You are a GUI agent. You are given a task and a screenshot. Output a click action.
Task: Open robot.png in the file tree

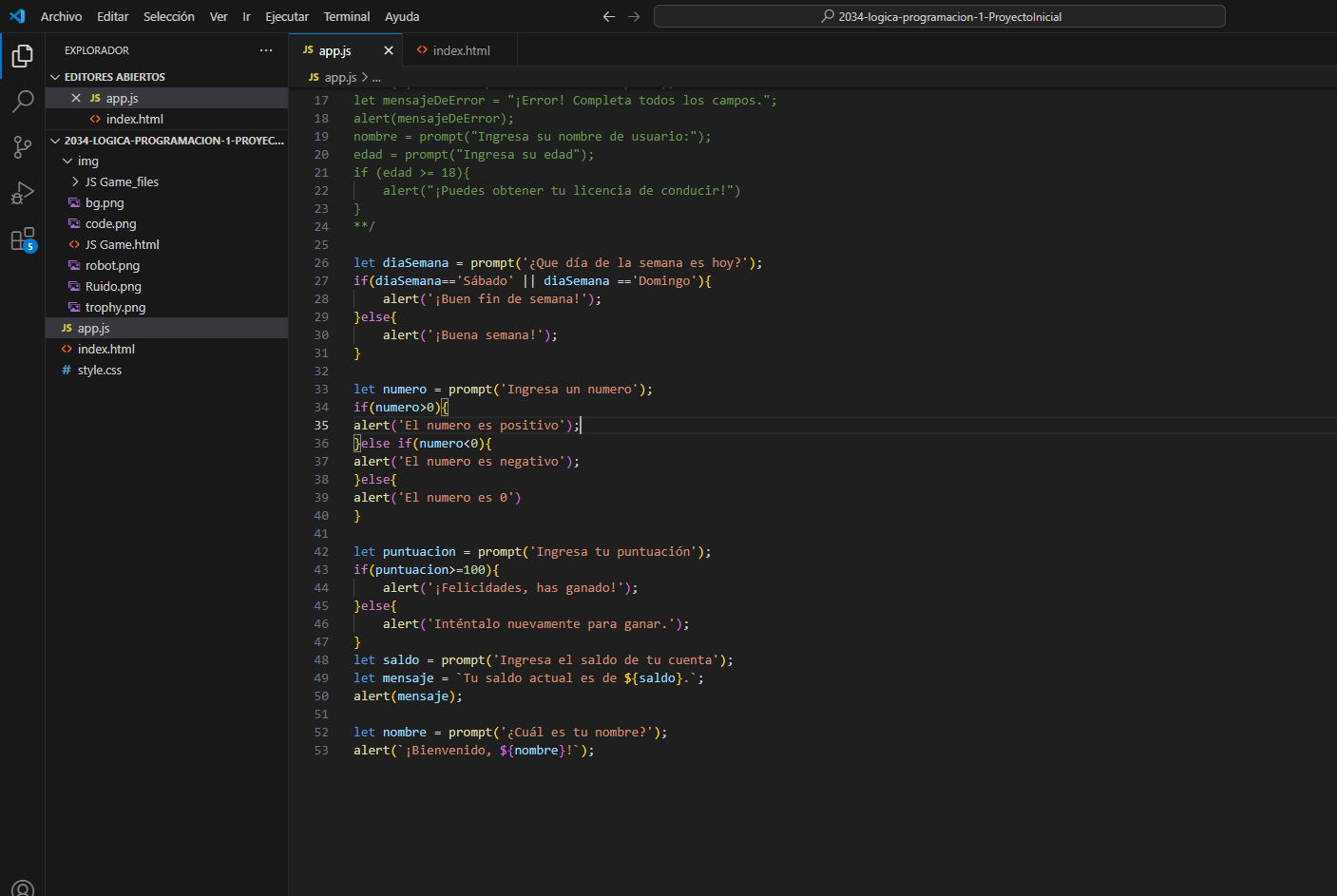112,265
